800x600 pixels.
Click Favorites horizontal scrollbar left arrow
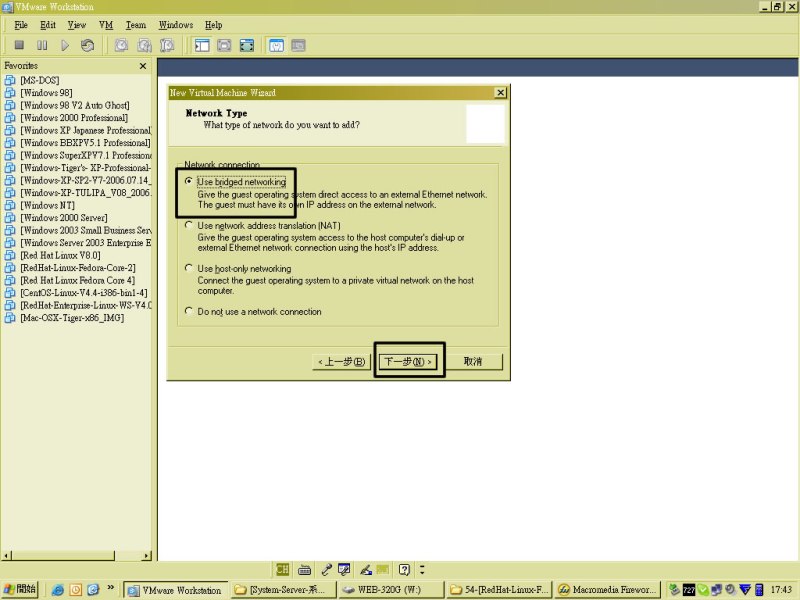click(x=7, y=556)
